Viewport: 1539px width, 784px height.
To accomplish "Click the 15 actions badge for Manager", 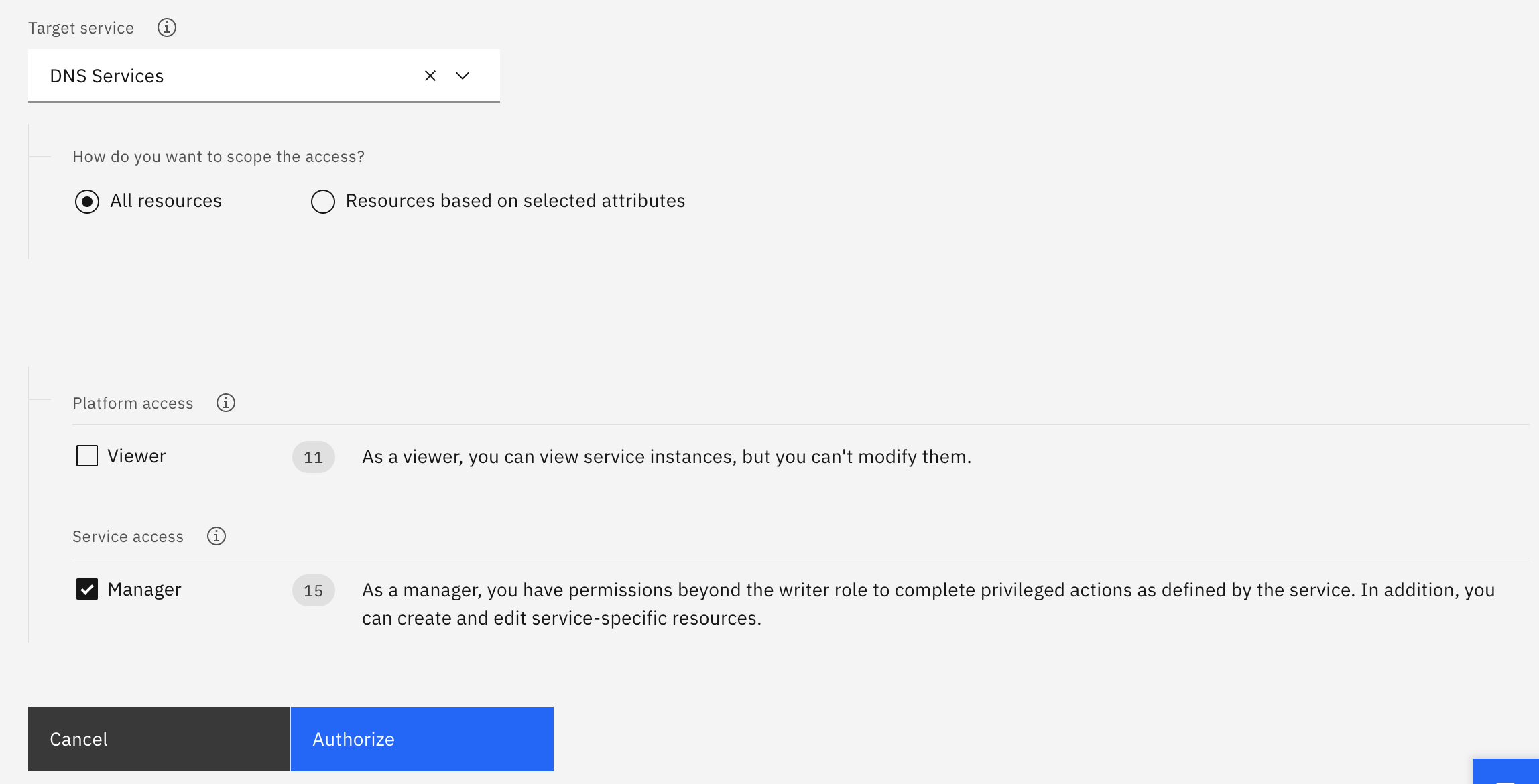I will pos(313,590).
